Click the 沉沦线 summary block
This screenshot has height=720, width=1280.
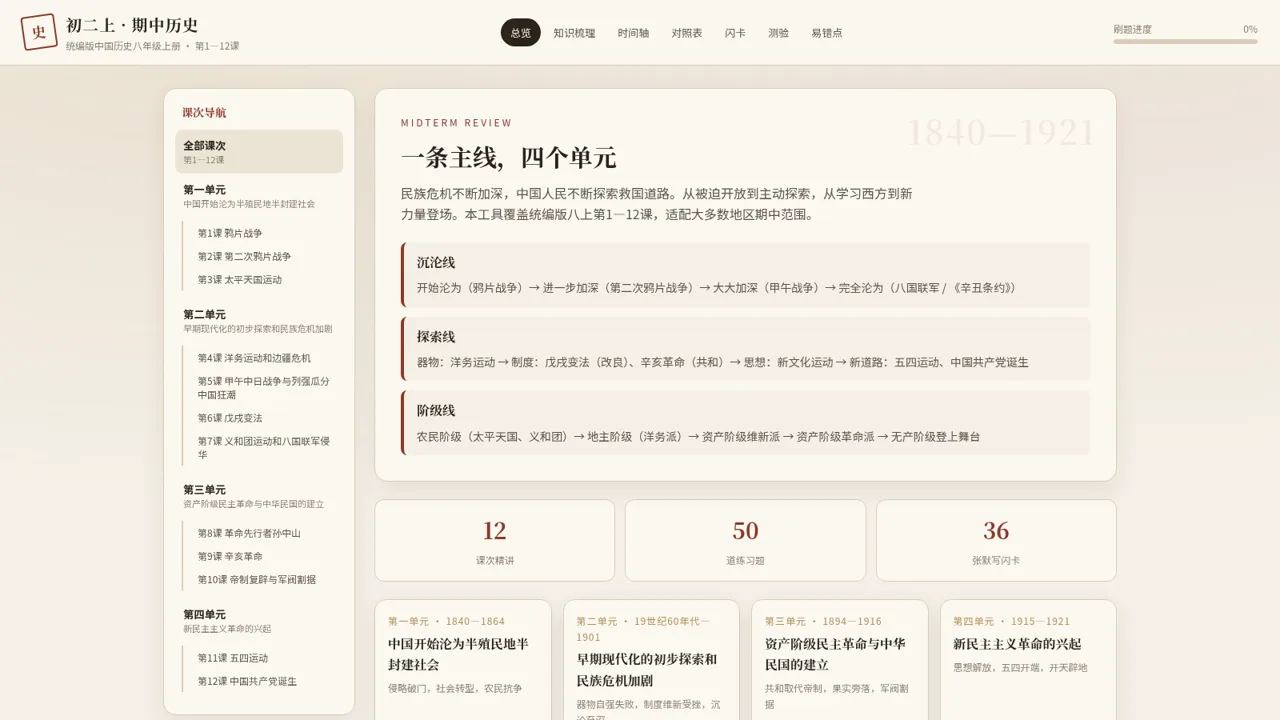pyautogui.click(x=745, y=275)
